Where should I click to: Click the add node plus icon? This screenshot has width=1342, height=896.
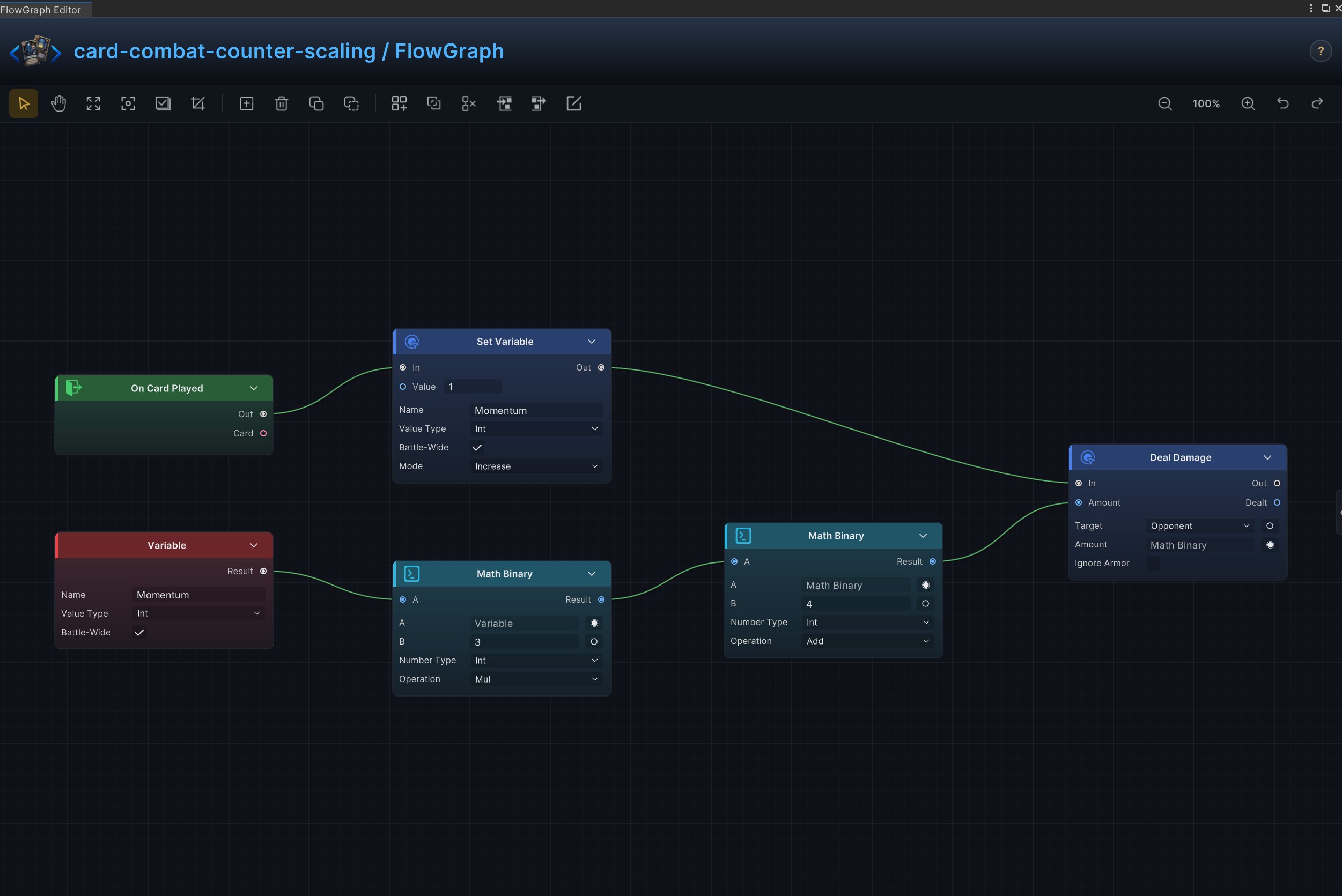pos(246,103)
